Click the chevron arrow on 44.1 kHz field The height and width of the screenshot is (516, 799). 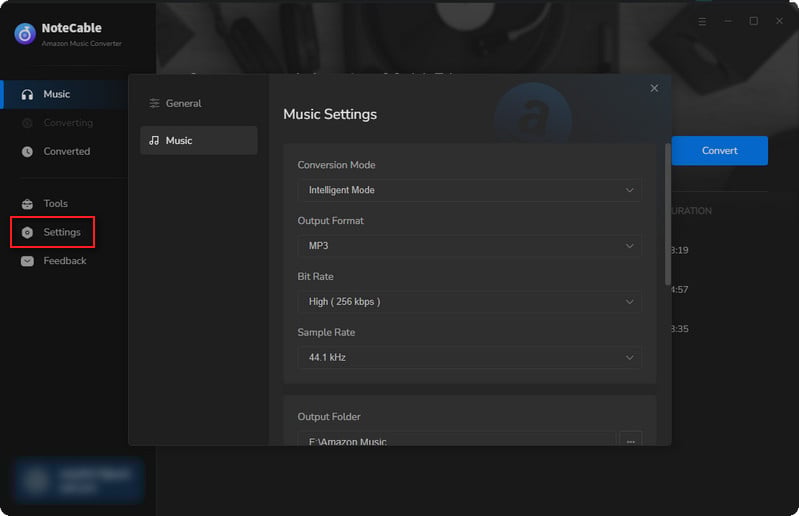pyautogui.click(x=630, y=358)
